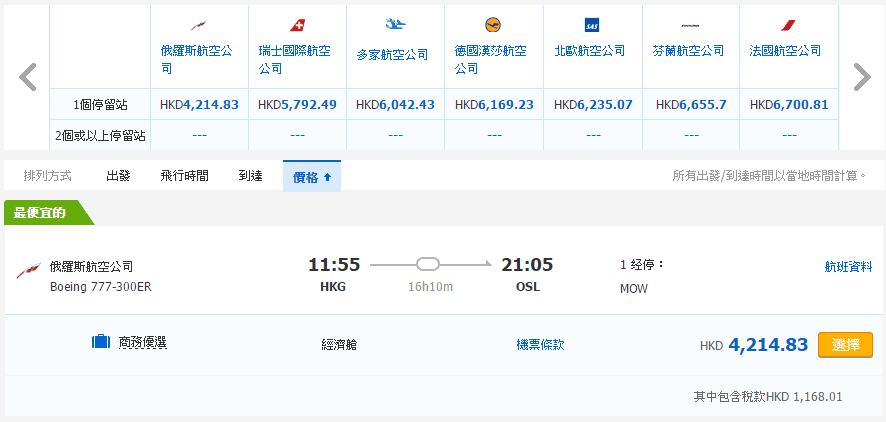Sort flights by 出發 time
The width and height of the screenshot is (886, 422).
click(118, 176)
